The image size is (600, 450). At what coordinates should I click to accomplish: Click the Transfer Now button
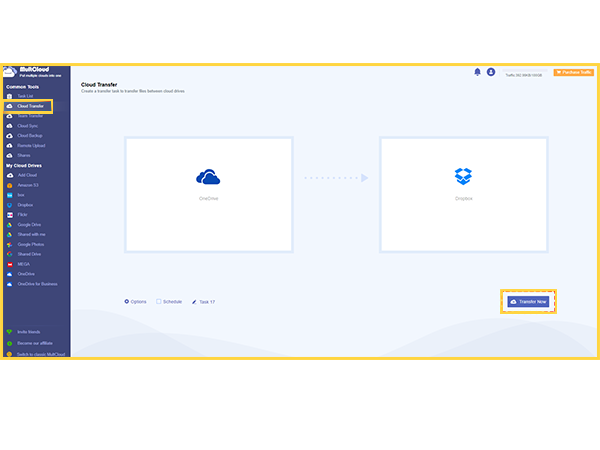pos(528,302)
